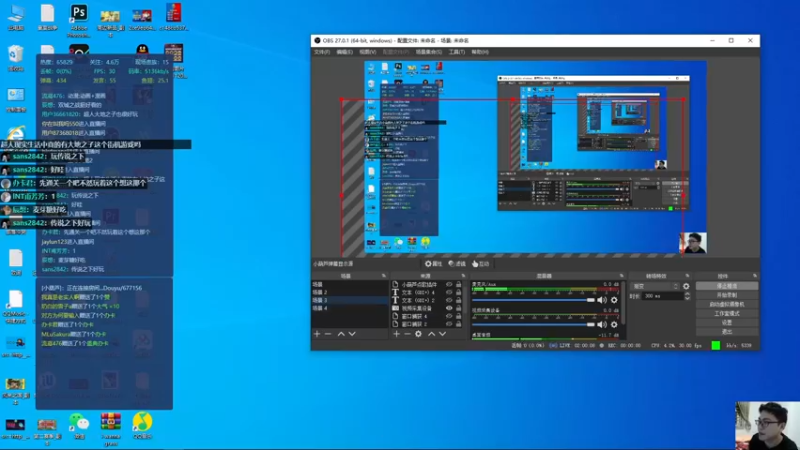Open the transition type dropdown
The width and height of the screenshot is (800, 450).
[x=655, y=286]
